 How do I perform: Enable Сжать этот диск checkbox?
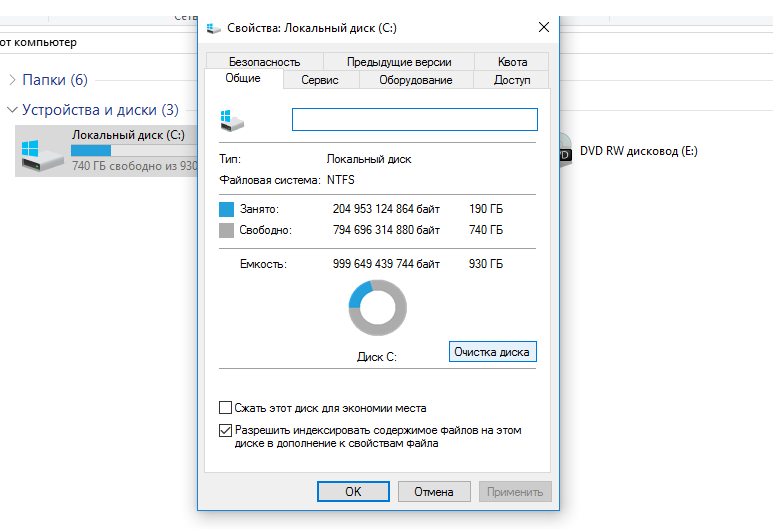[225, 408]
